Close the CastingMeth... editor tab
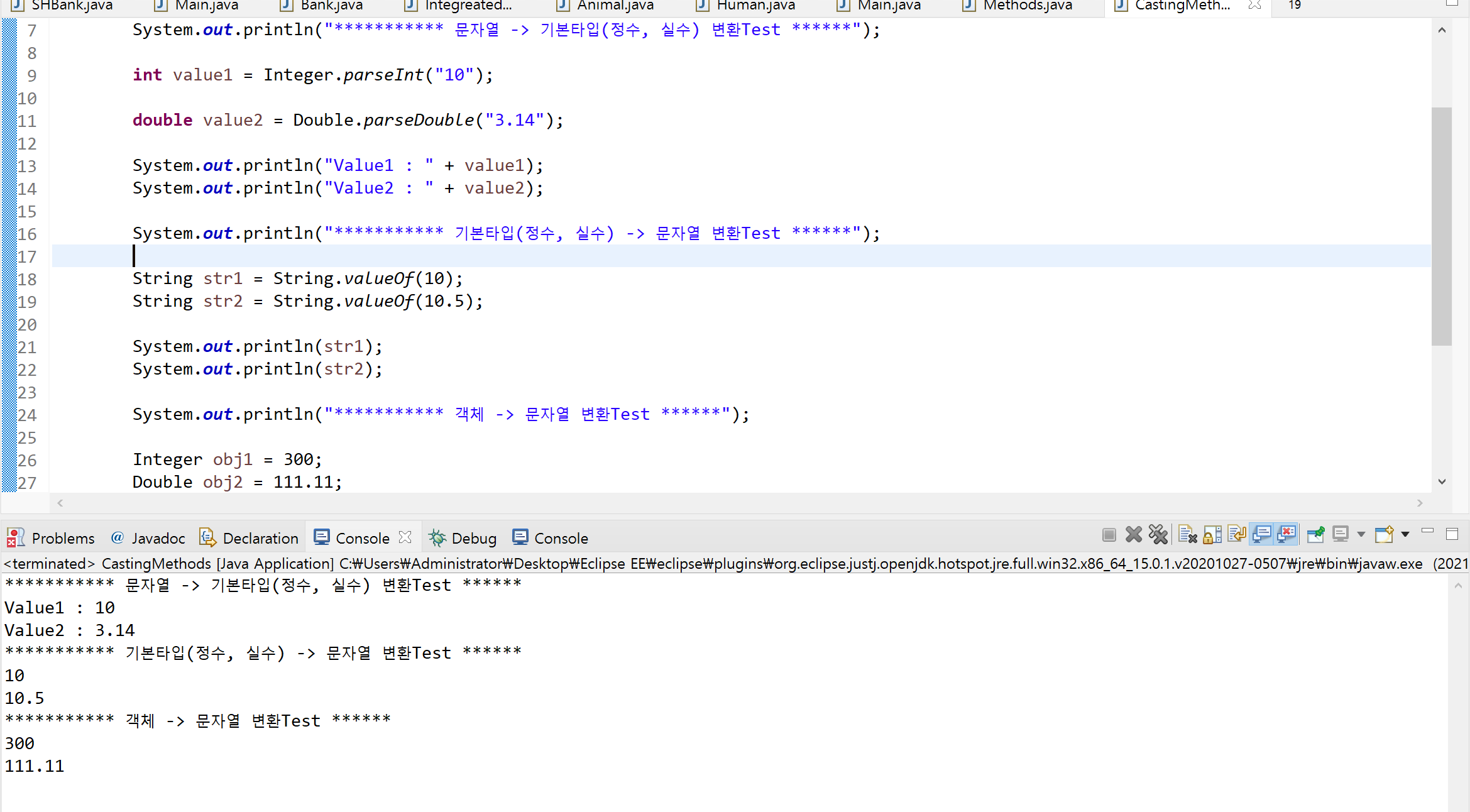This screenshot has width=1470, height=812. [1254, 5]
